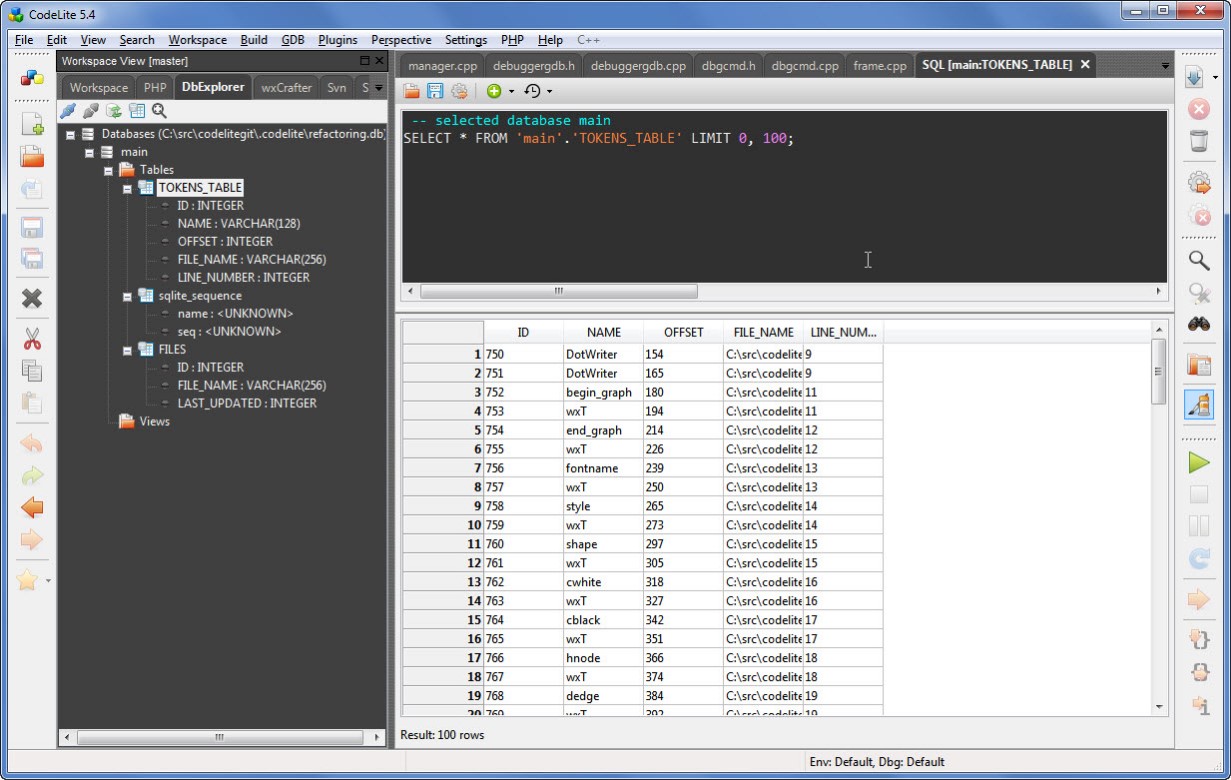1231x780 pixels.
Task: Click the trash can icon in right toolbar
Action: tap(1198, 141)
